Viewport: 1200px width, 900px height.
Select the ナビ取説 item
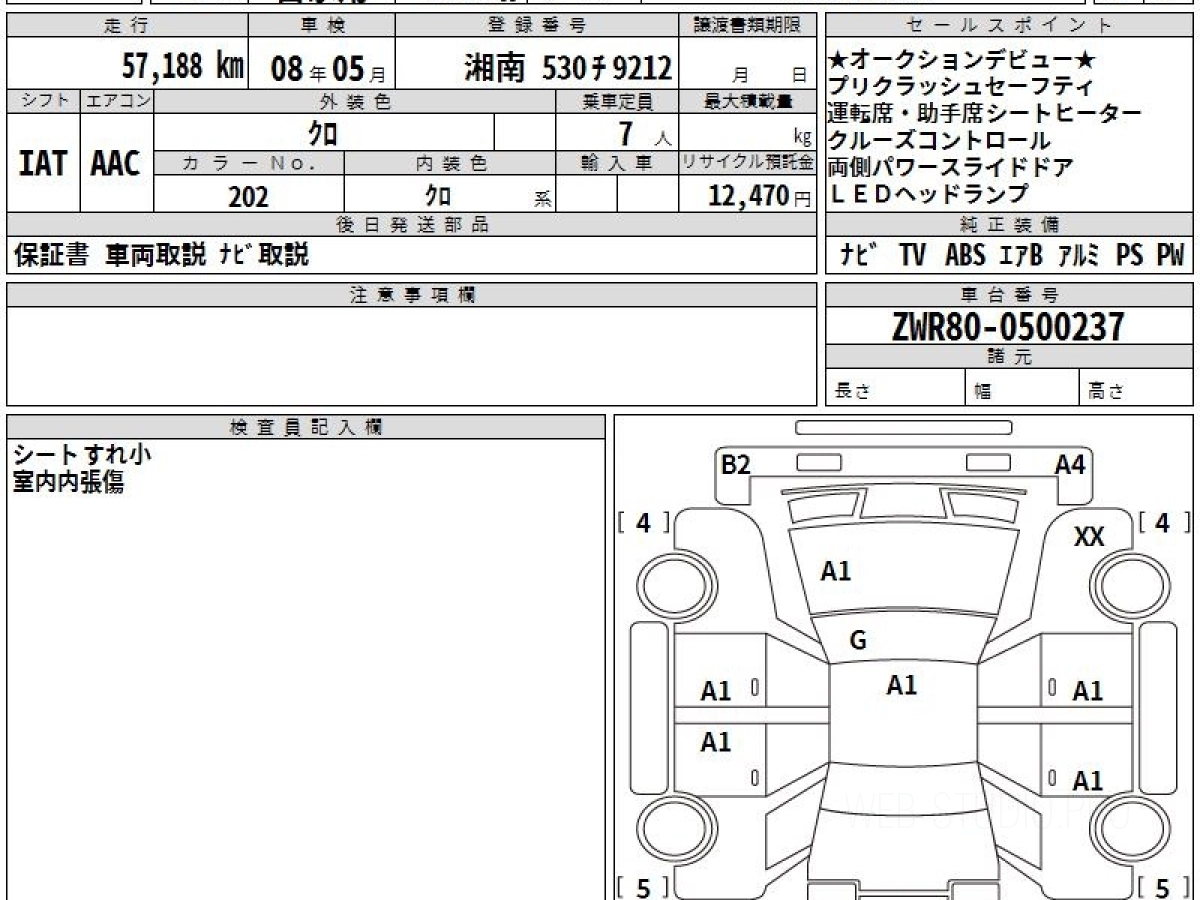click(263, 255)
